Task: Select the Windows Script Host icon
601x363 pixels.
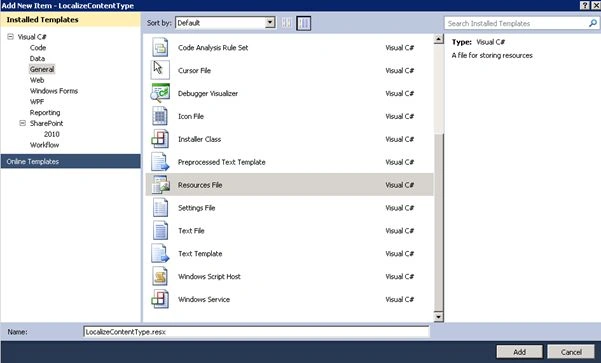Action: pos(160,276)
